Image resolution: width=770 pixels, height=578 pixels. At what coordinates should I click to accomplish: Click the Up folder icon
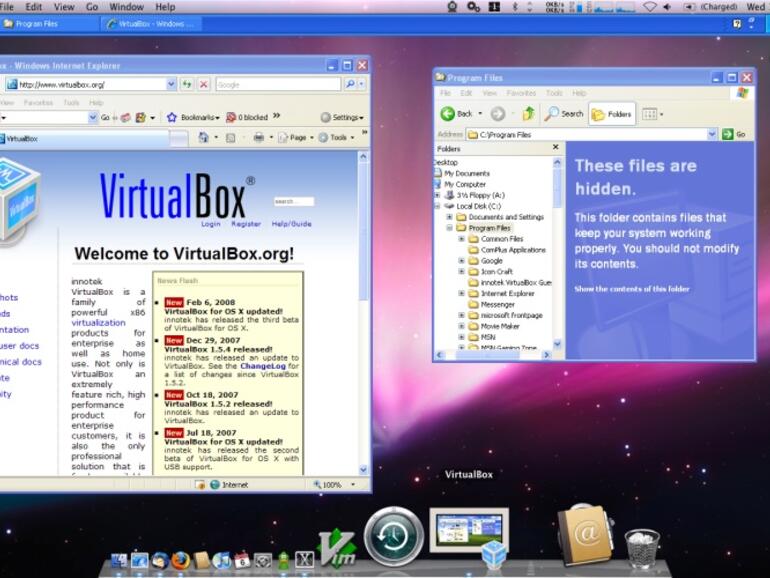528,114
